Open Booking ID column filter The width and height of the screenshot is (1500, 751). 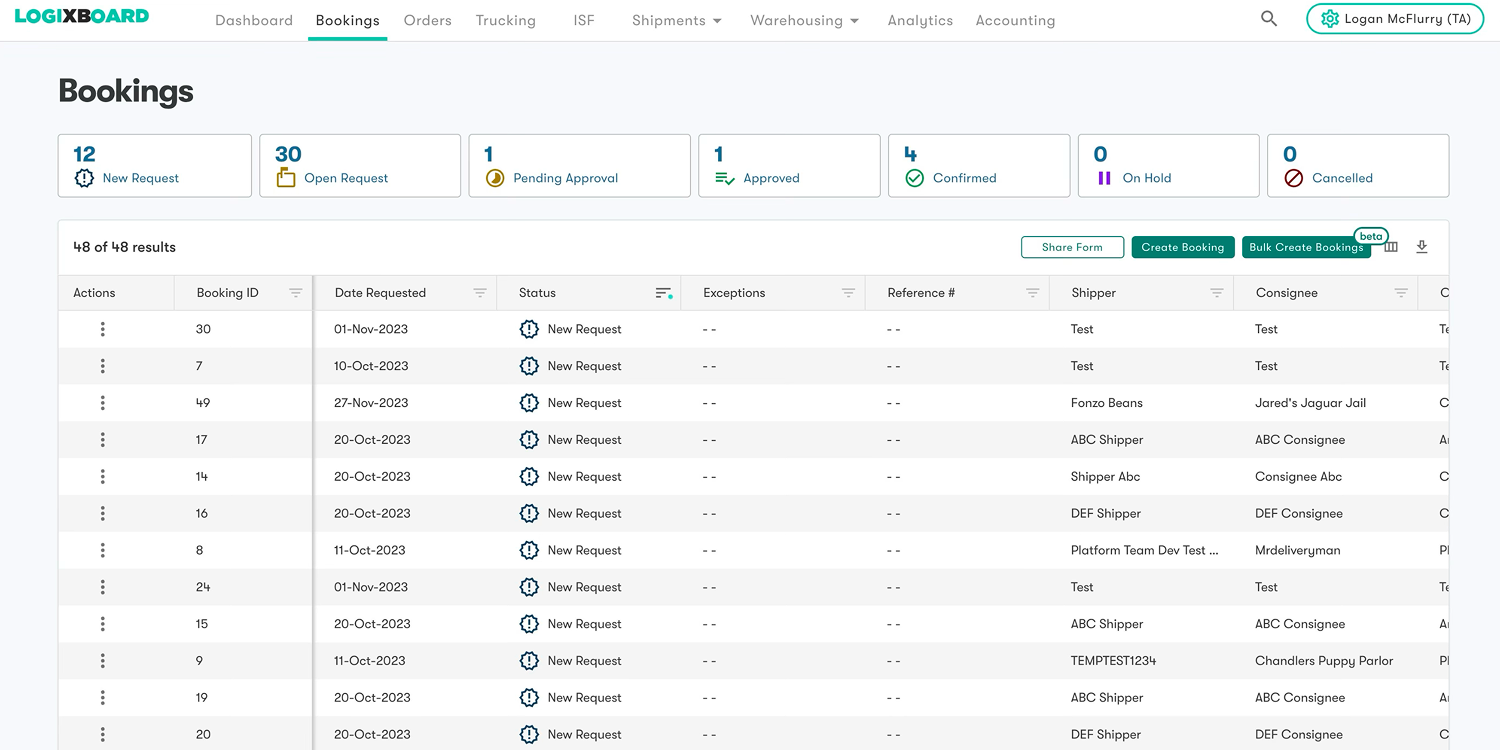tap(296, 293)
